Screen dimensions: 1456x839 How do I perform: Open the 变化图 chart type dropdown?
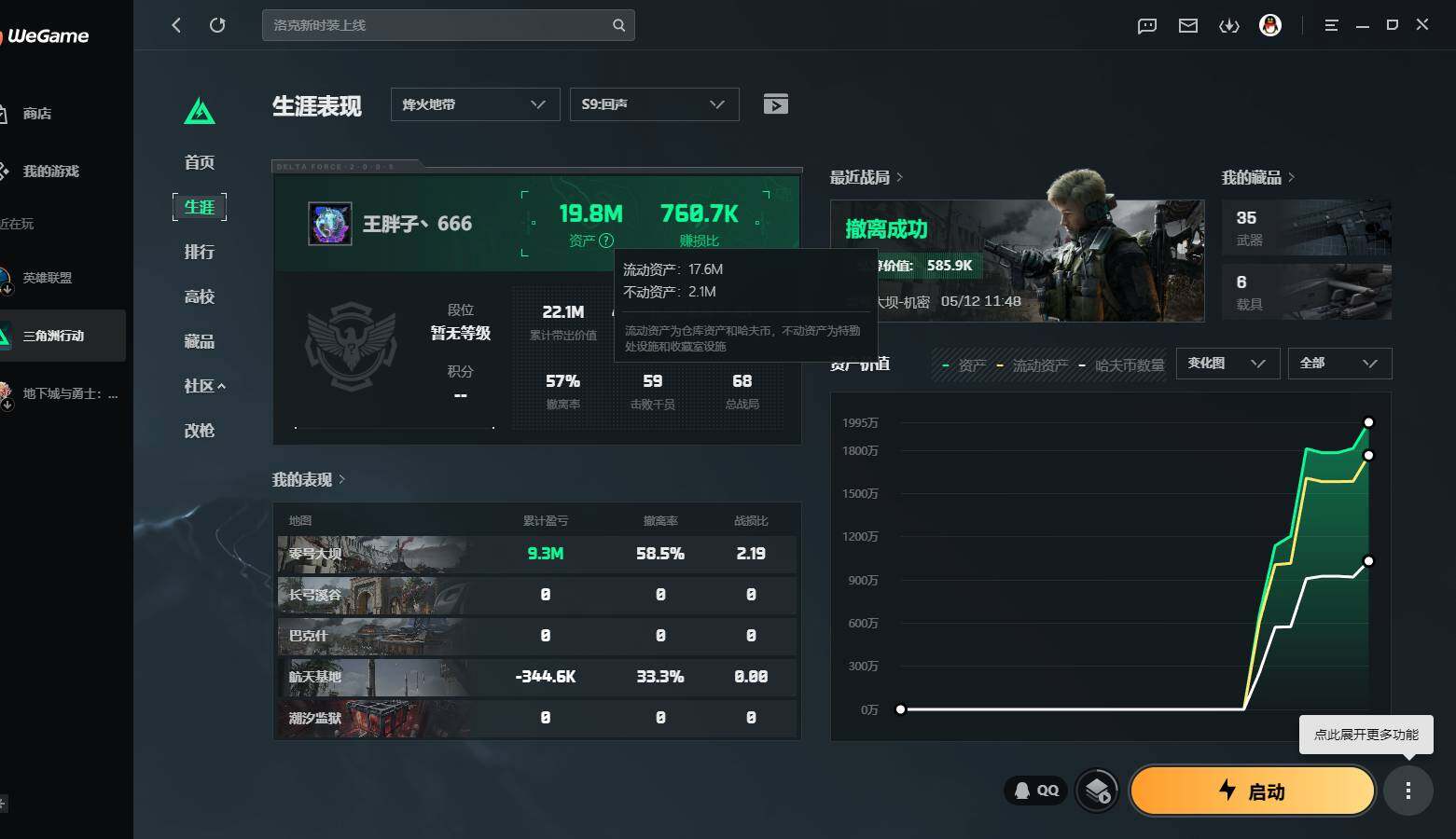tap(1227, 363)
